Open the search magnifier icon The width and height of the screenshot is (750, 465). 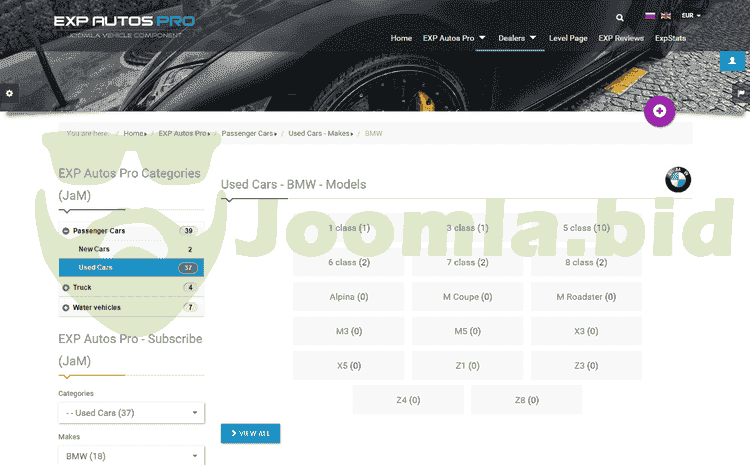point(619,18)
